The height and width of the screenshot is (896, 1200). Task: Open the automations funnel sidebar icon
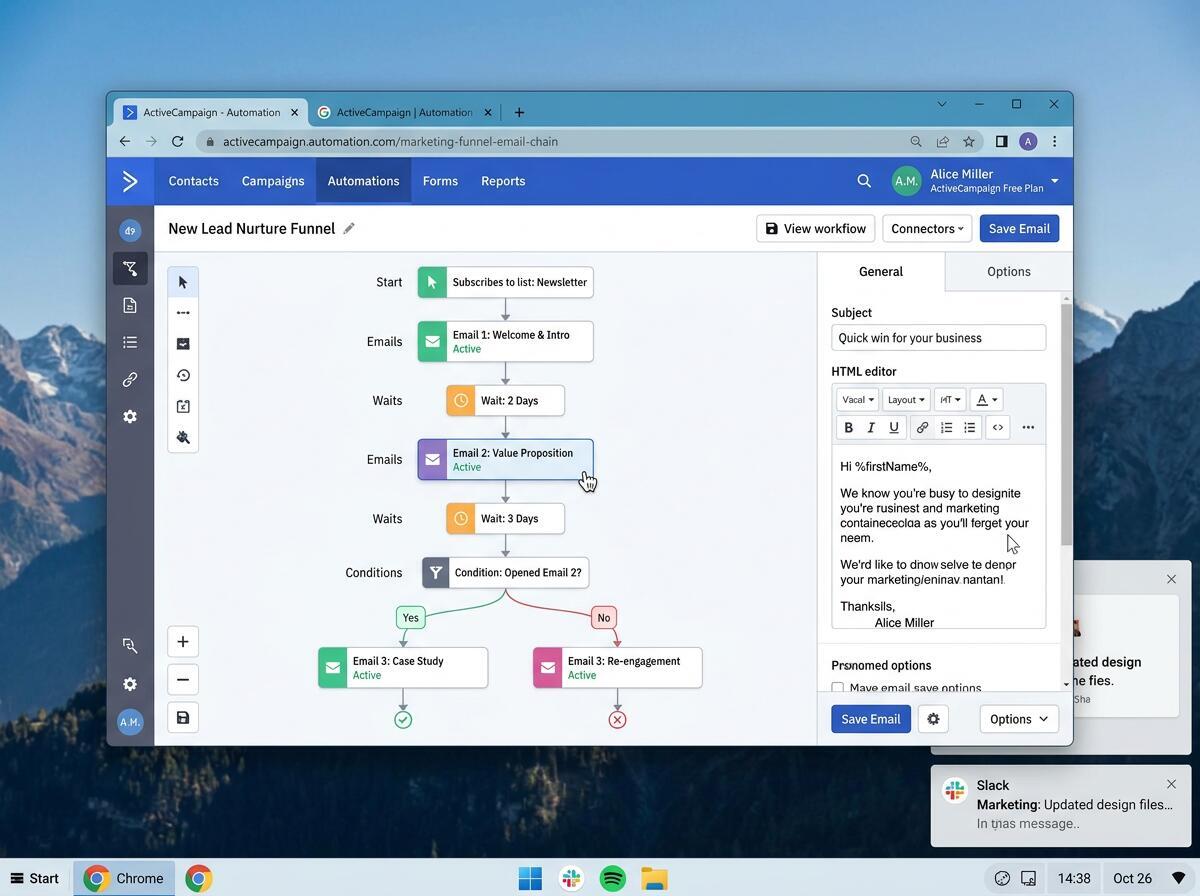(130, 268)
